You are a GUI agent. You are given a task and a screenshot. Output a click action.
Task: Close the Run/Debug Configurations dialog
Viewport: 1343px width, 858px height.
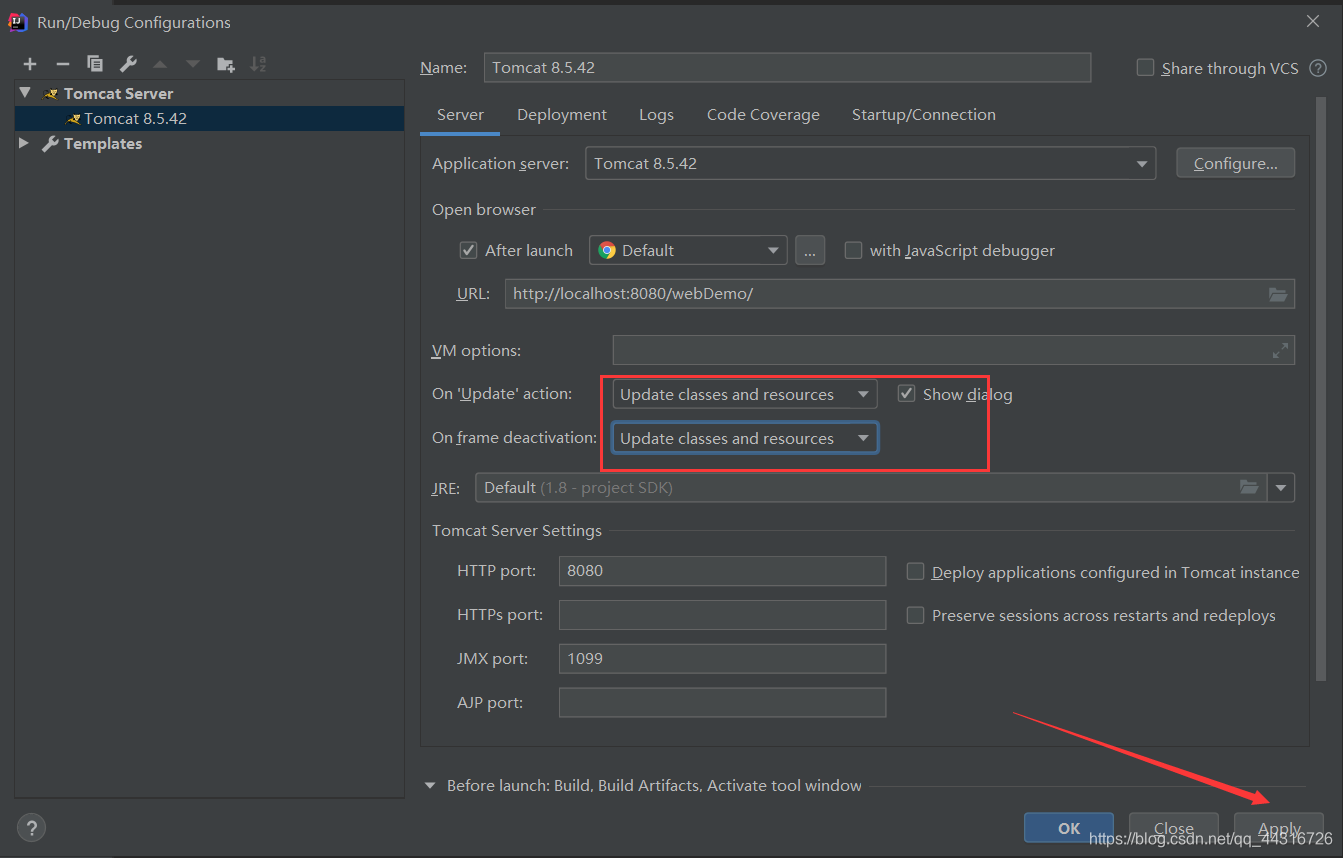point(1313,21)
